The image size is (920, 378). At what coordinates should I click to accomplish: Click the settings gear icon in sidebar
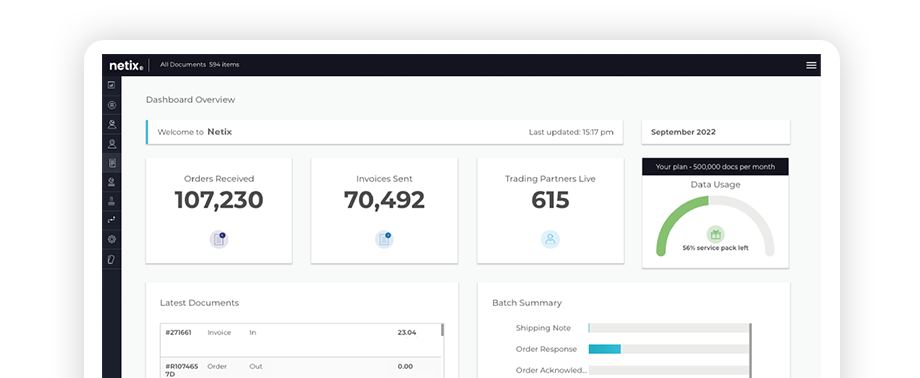[111, 239]
